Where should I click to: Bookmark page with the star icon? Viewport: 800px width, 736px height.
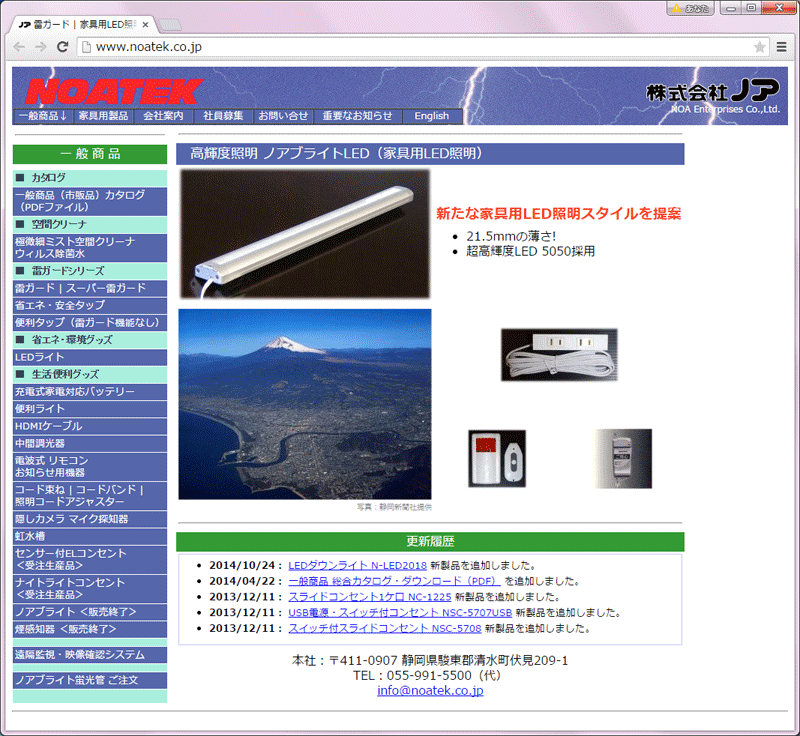click(759, 47)
